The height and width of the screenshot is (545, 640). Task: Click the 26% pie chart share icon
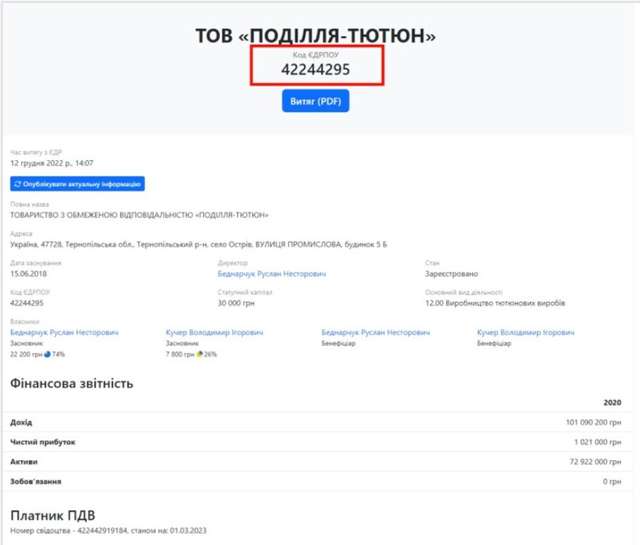tap(200, 354)
